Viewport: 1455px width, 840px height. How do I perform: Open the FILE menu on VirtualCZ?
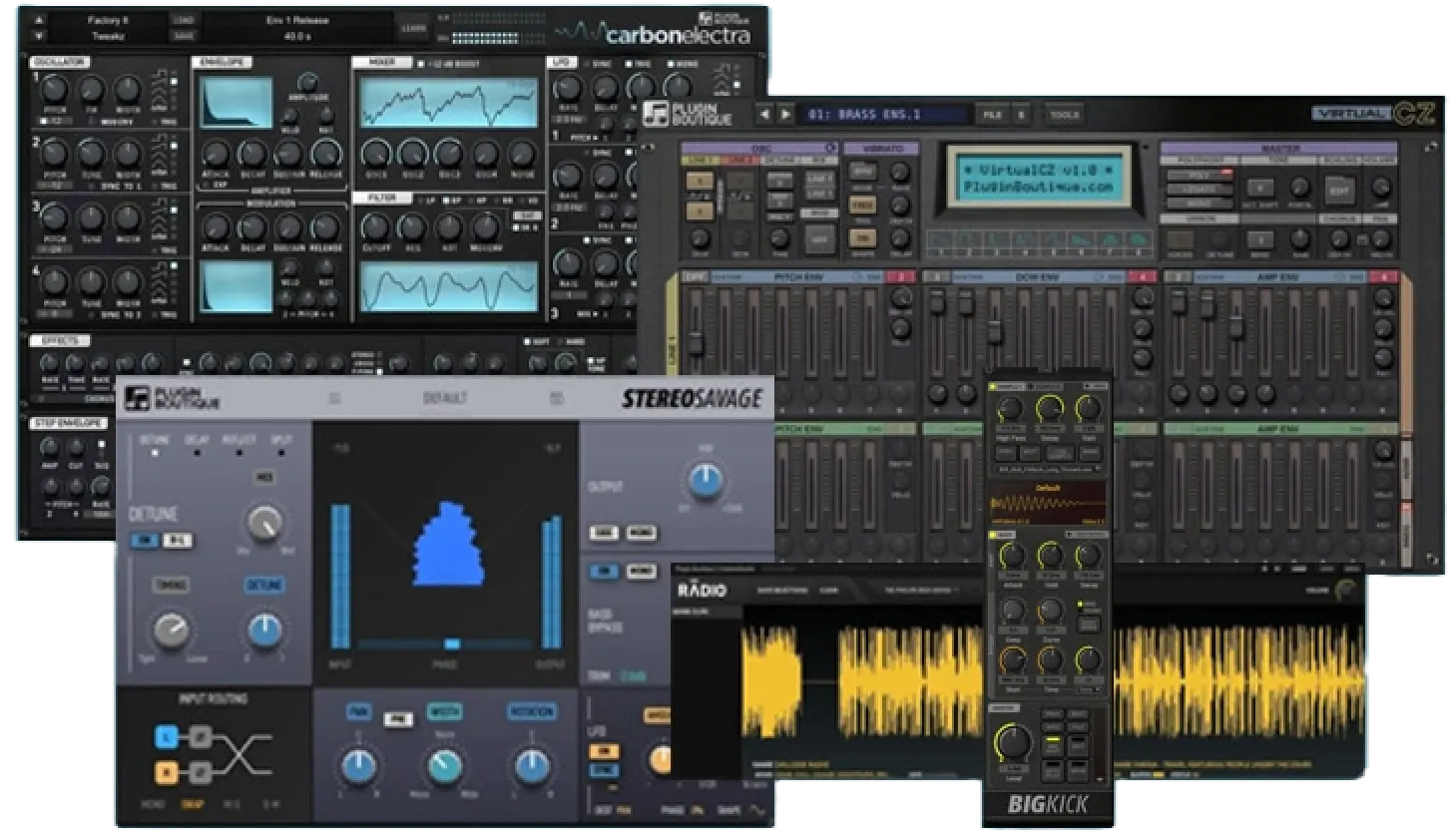click(992, 115)
